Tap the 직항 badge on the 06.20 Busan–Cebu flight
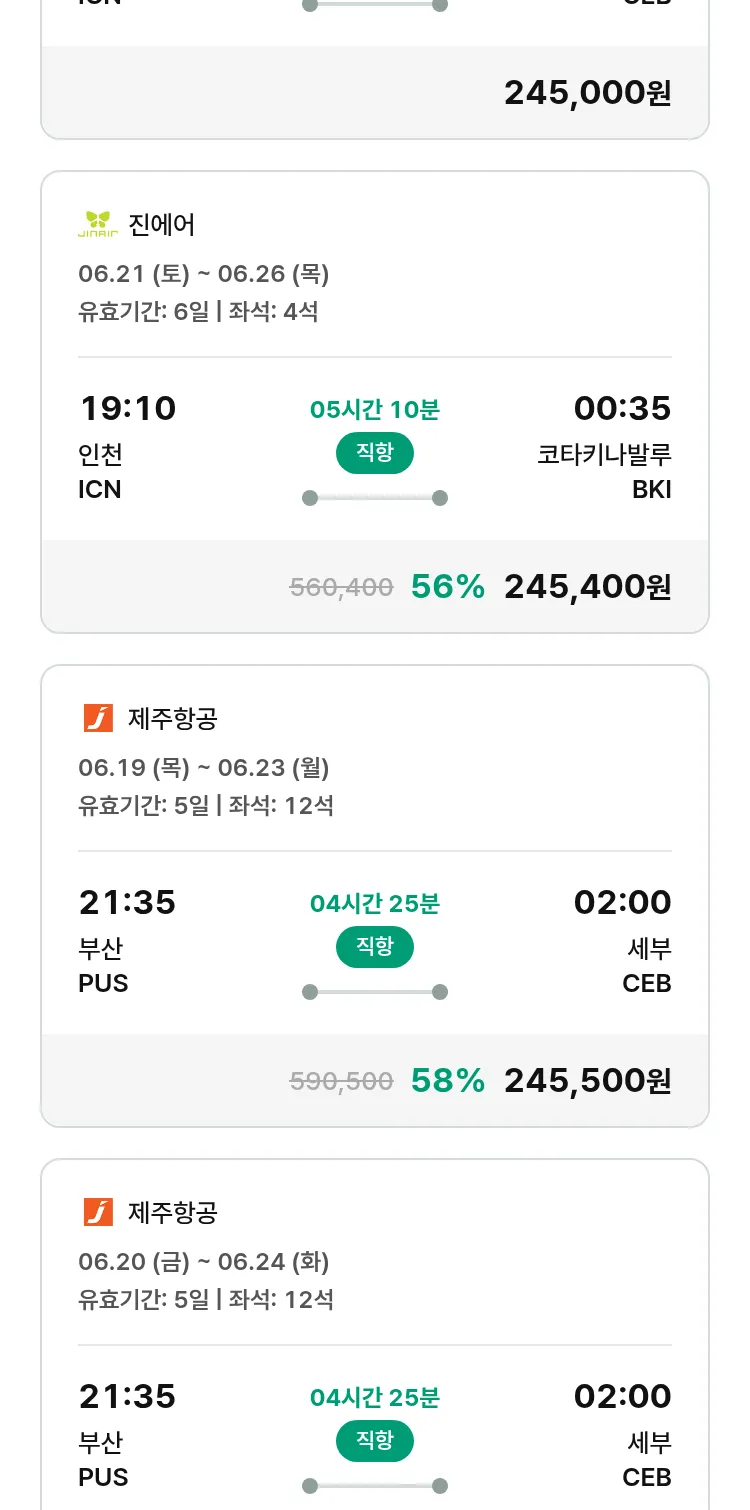Screen dimensions: 750x1510 tap(374, 1441)
